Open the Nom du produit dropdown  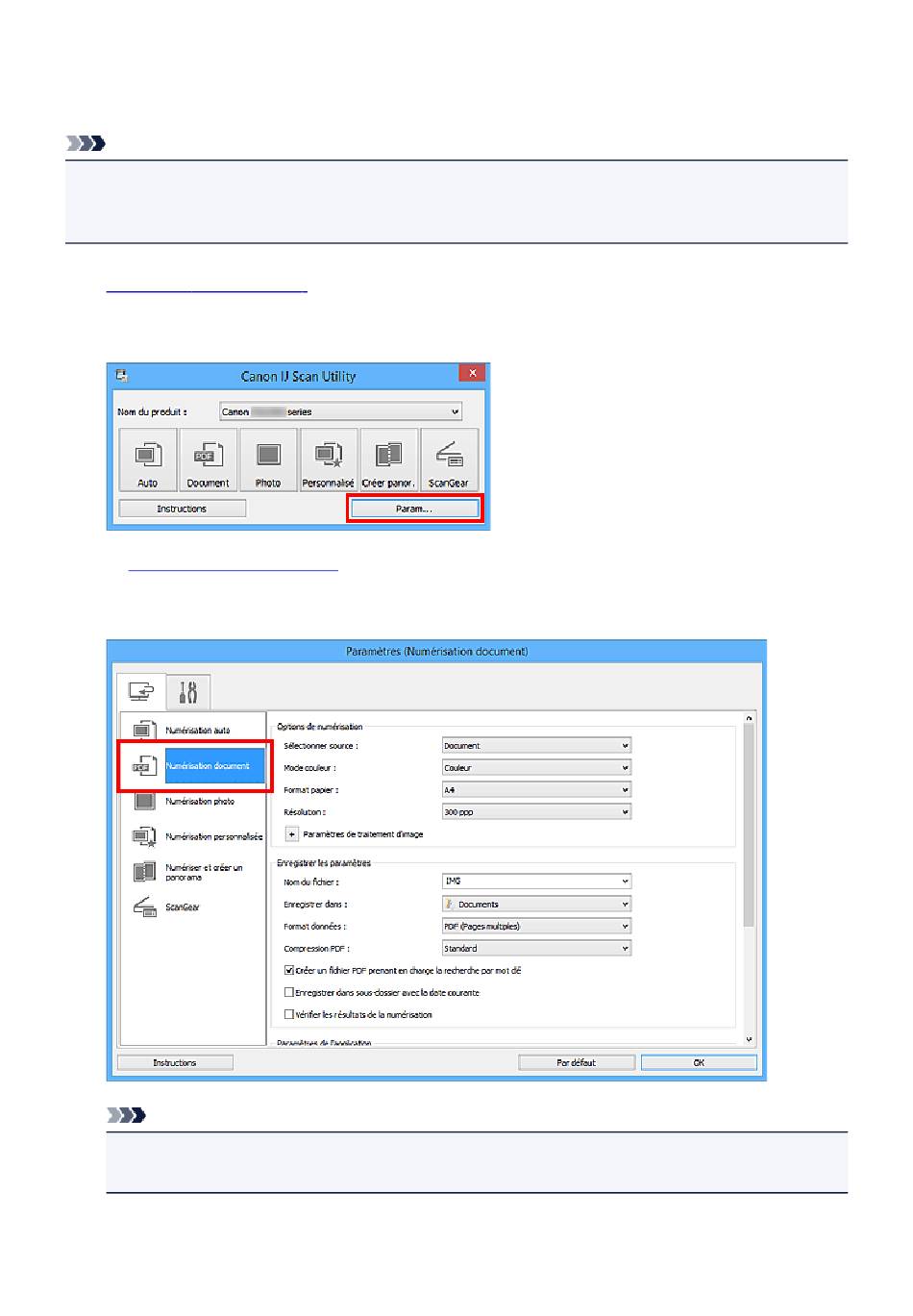pyautogui.click(x=341, y=411)
